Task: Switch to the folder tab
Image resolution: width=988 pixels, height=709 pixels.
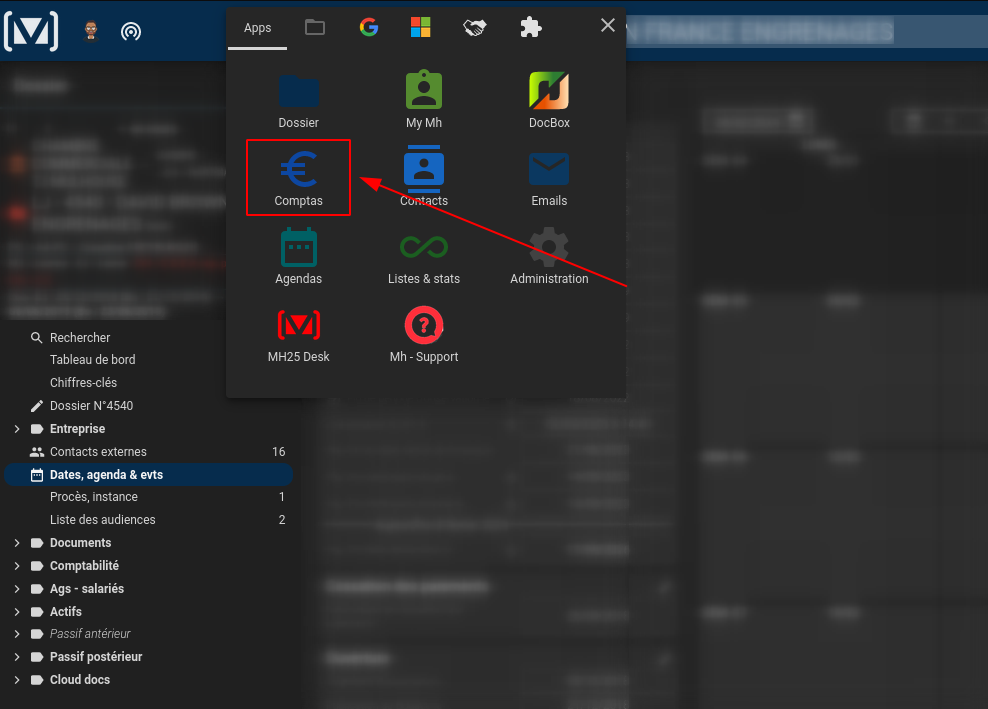Action: click(314, 27)
